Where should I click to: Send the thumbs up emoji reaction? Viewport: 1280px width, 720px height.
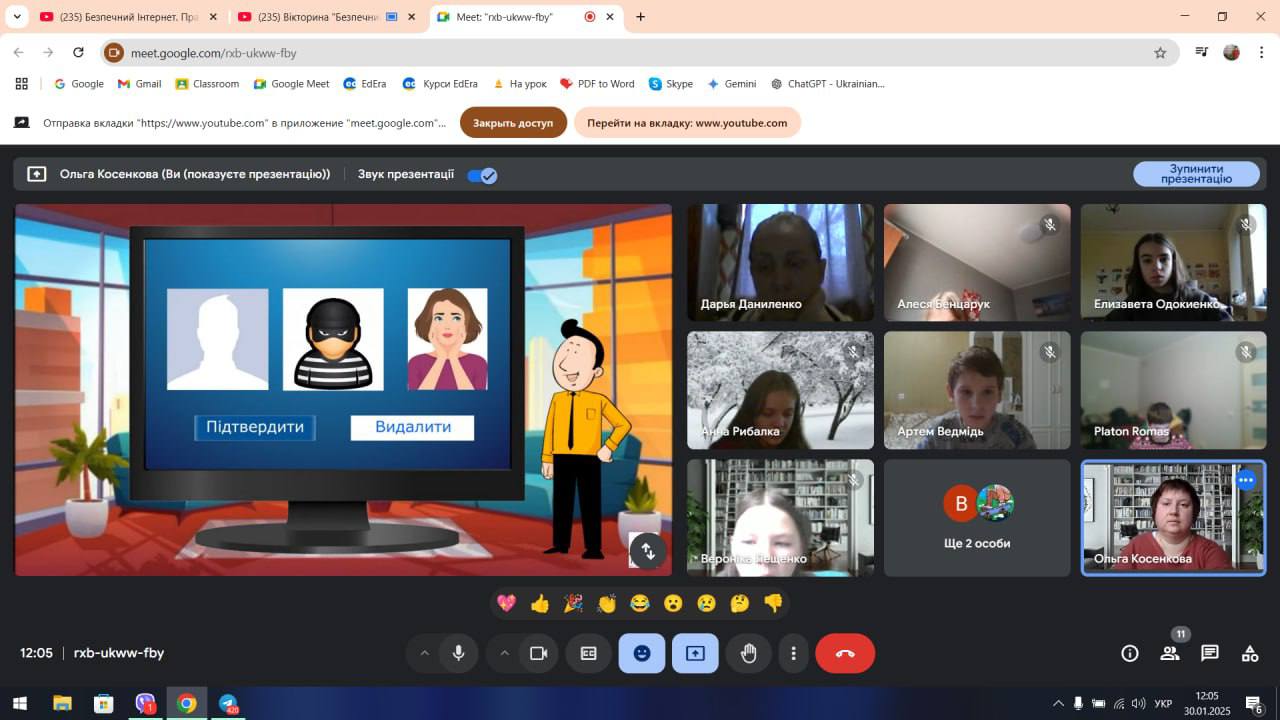[540, 603]
